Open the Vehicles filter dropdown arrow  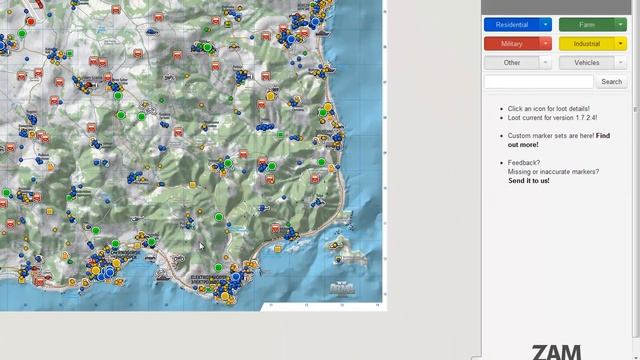click(620, 62)
